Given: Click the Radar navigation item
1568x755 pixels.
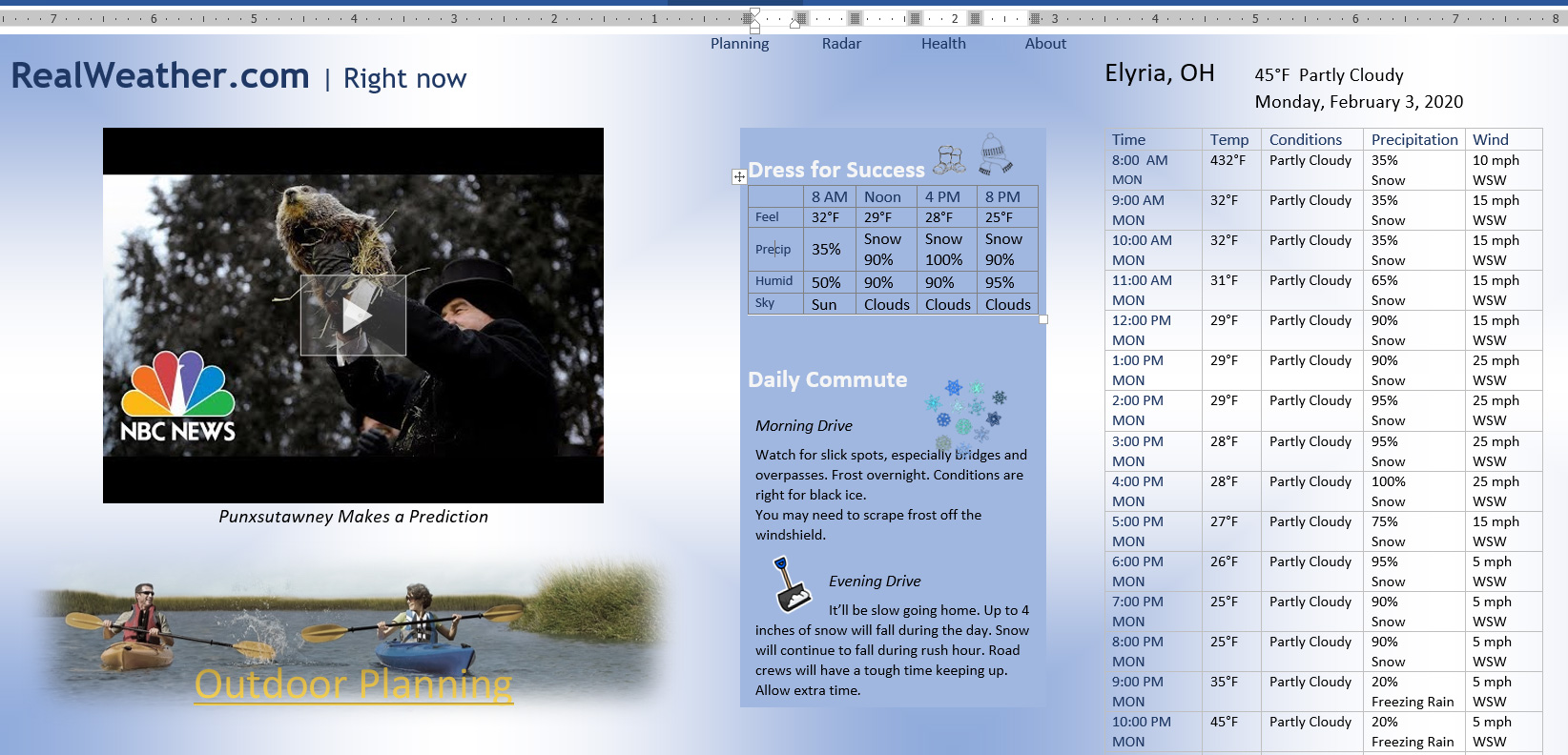Looking at the screenshot, I should click(x=841, y=44).
